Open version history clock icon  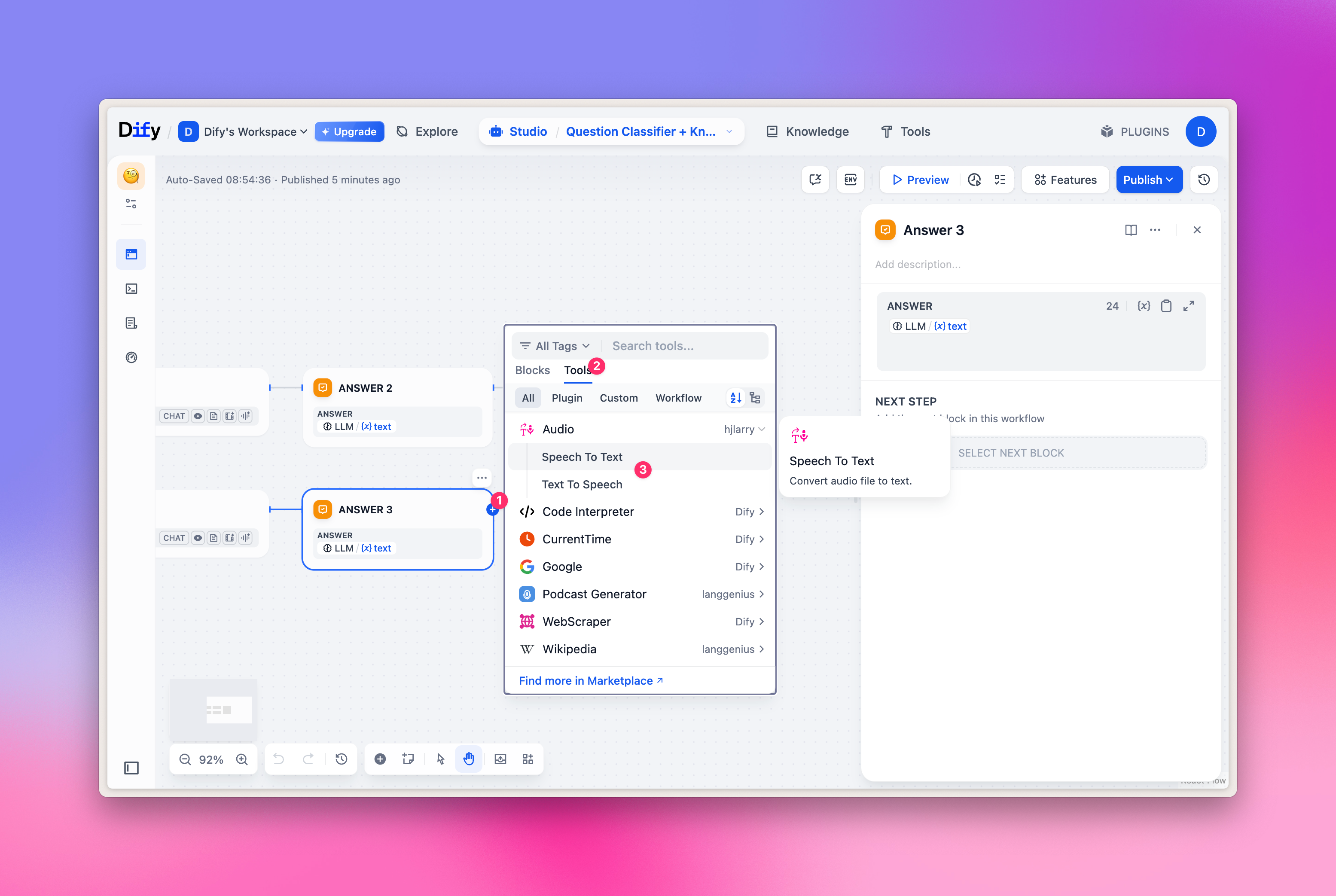click(x=1204, y=180)
